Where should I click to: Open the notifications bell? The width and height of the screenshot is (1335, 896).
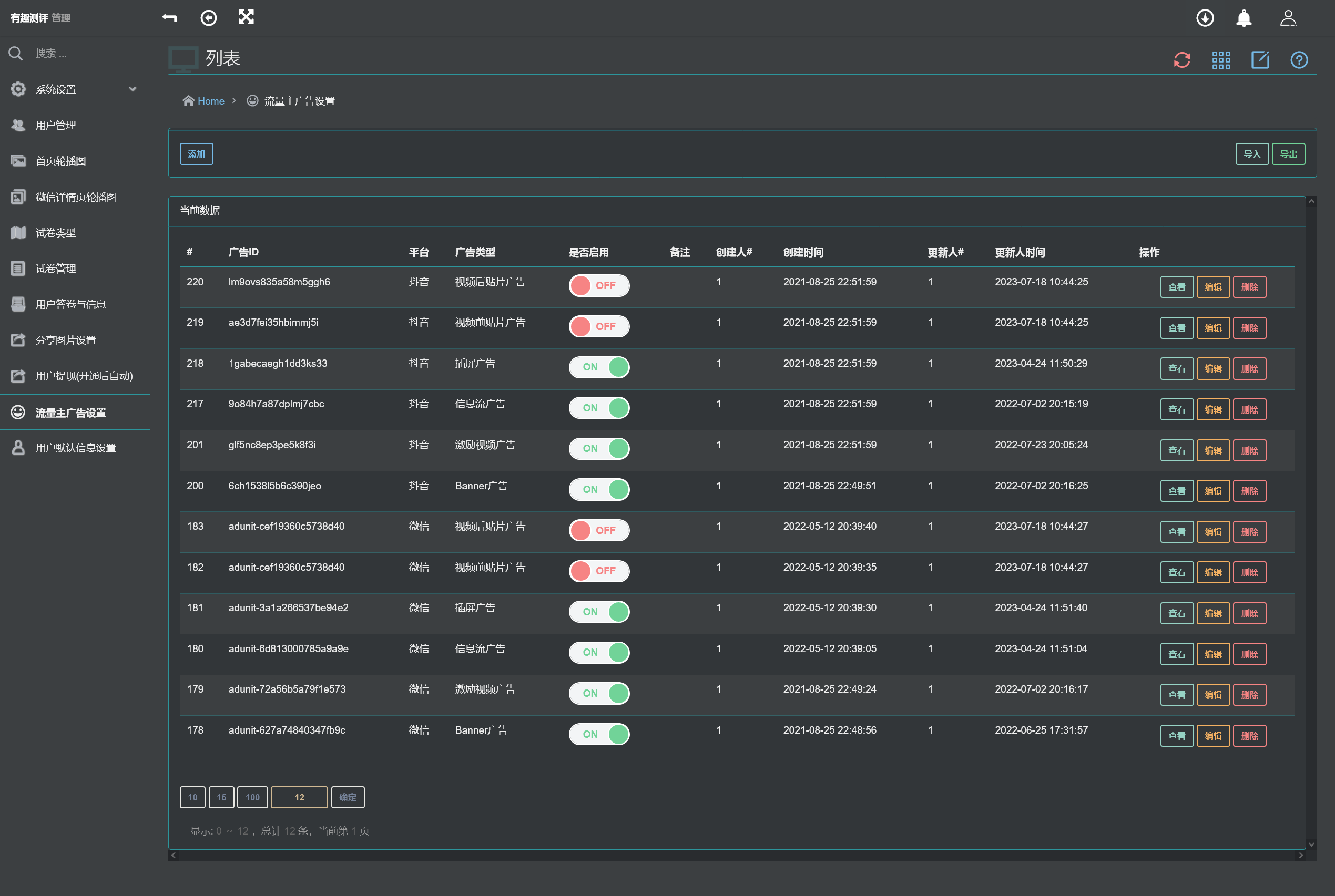tap(1244, 18)
